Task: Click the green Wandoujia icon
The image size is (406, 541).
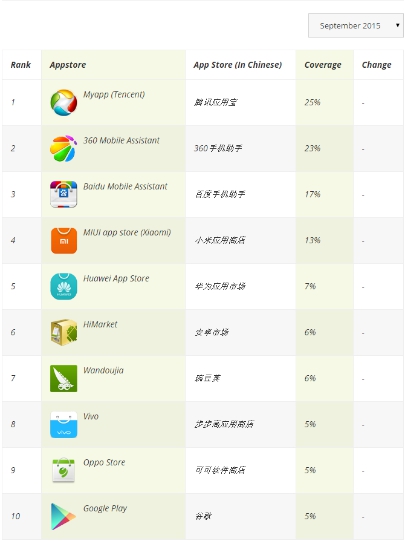Action: coord(63,378)
